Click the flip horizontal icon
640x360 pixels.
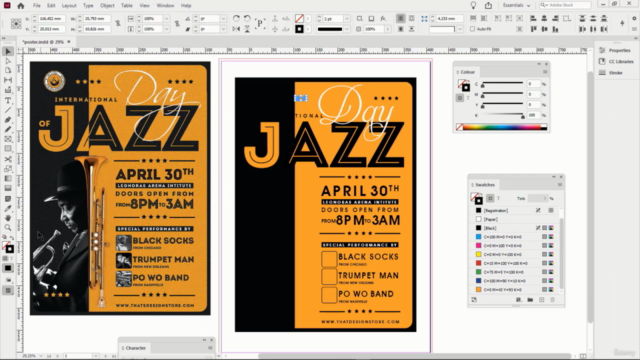point(236,29)
